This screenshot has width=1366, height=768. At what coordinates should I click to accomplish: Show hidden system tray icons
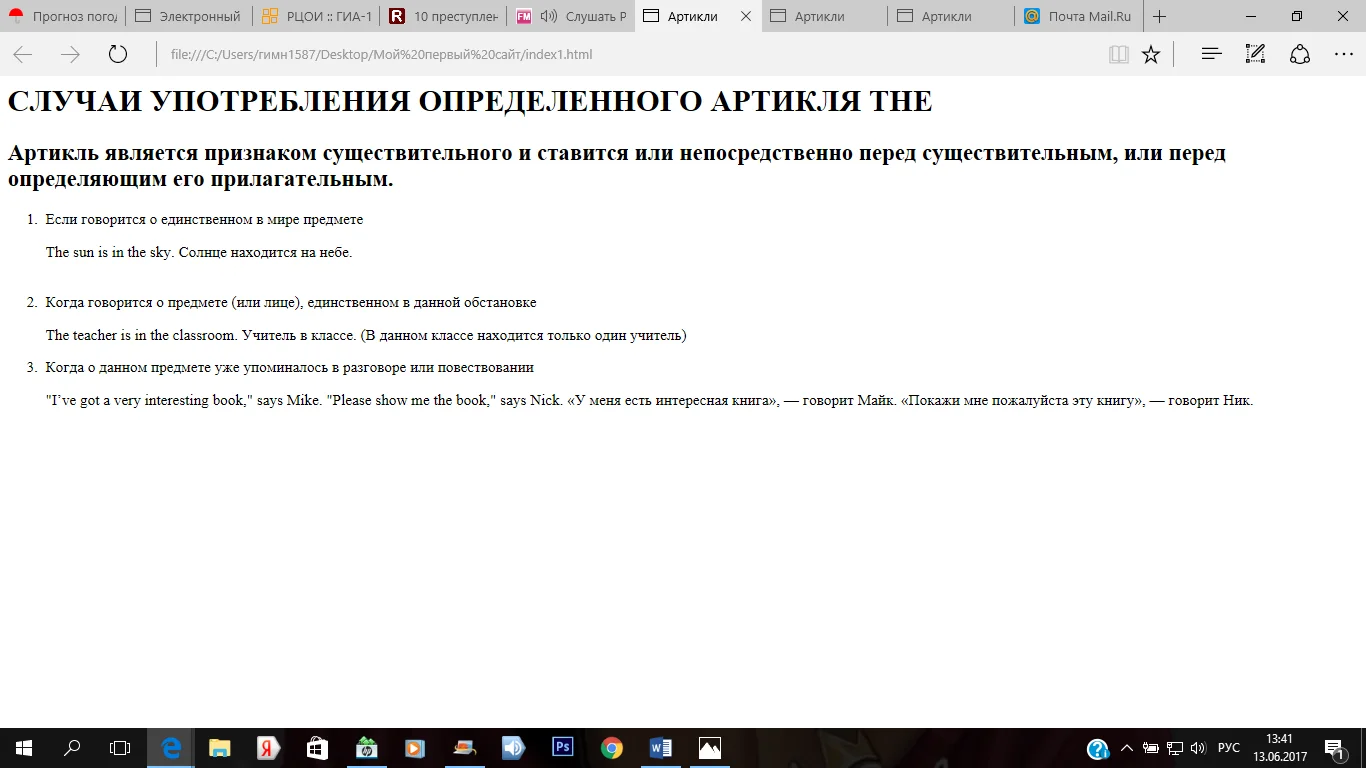(x=1127, y=748)
